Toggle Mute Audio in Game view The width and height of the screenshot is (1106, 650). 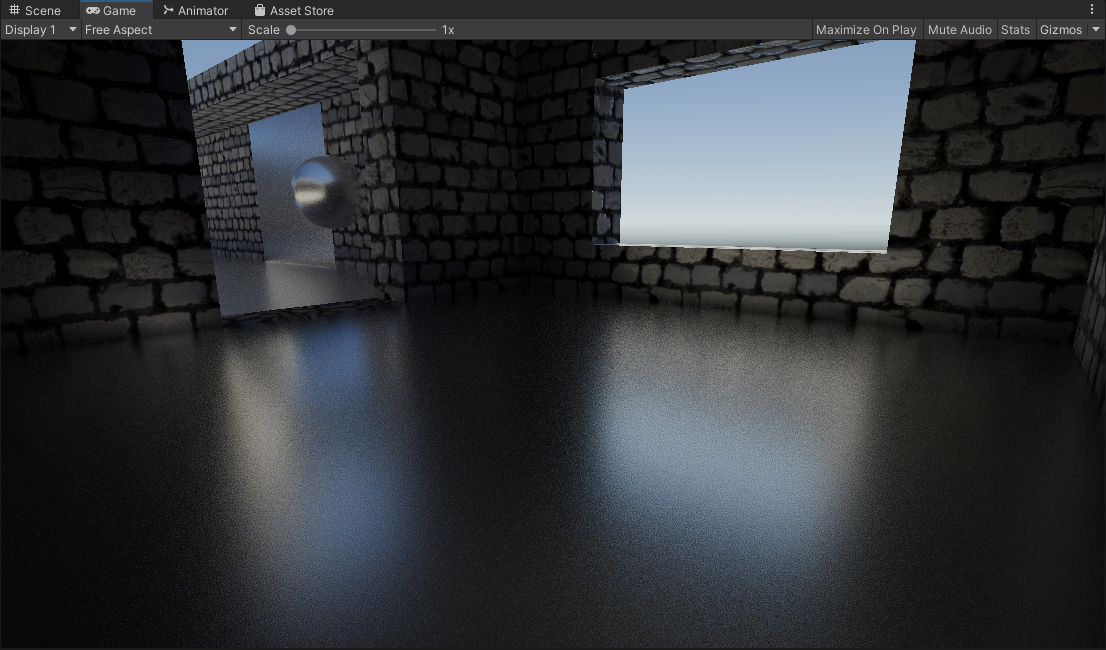point(959,30)
